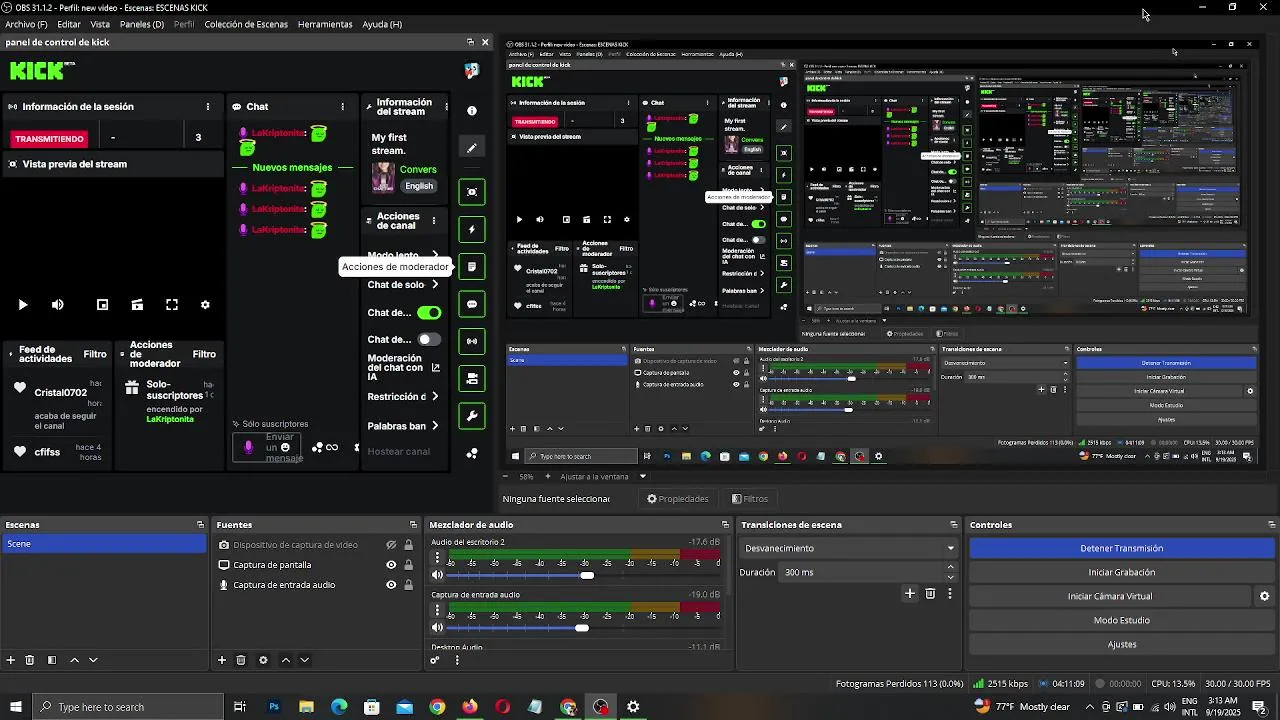Expand Modo lento option
The width and height of the screenshot is (1280, 720).
pos(435,256)
